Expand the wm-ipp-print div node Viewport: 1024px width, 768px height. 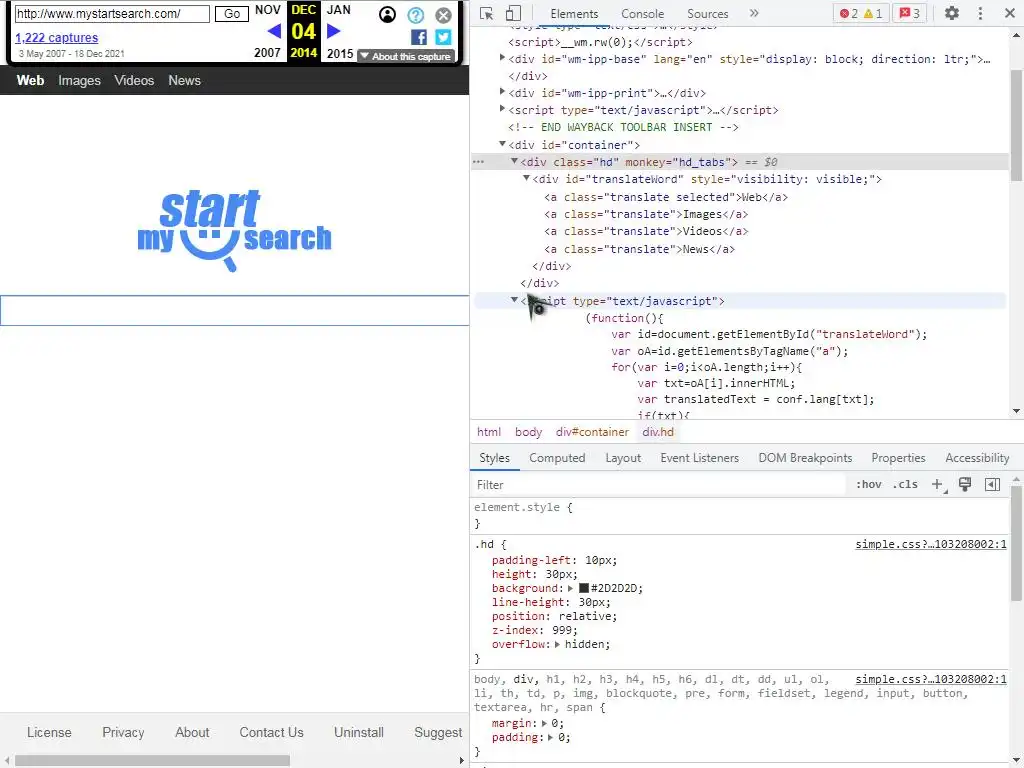point(502,92)
